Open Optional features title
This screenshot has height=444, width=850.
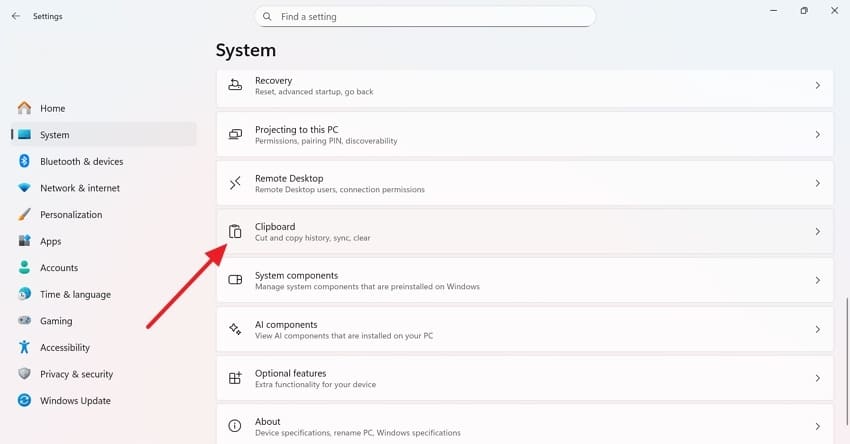pos(291,373)
